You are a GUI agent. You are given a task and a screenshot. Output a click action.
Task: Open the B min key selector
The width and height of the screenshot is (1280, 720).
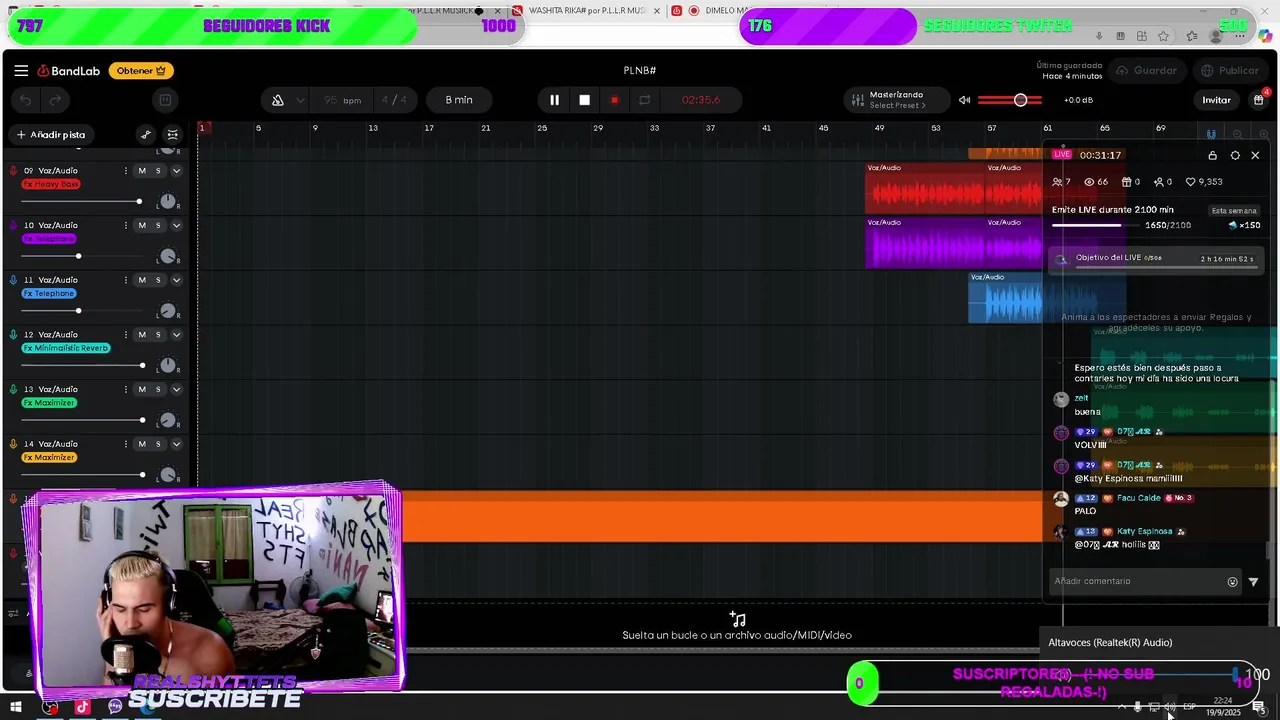pos(459,100)
